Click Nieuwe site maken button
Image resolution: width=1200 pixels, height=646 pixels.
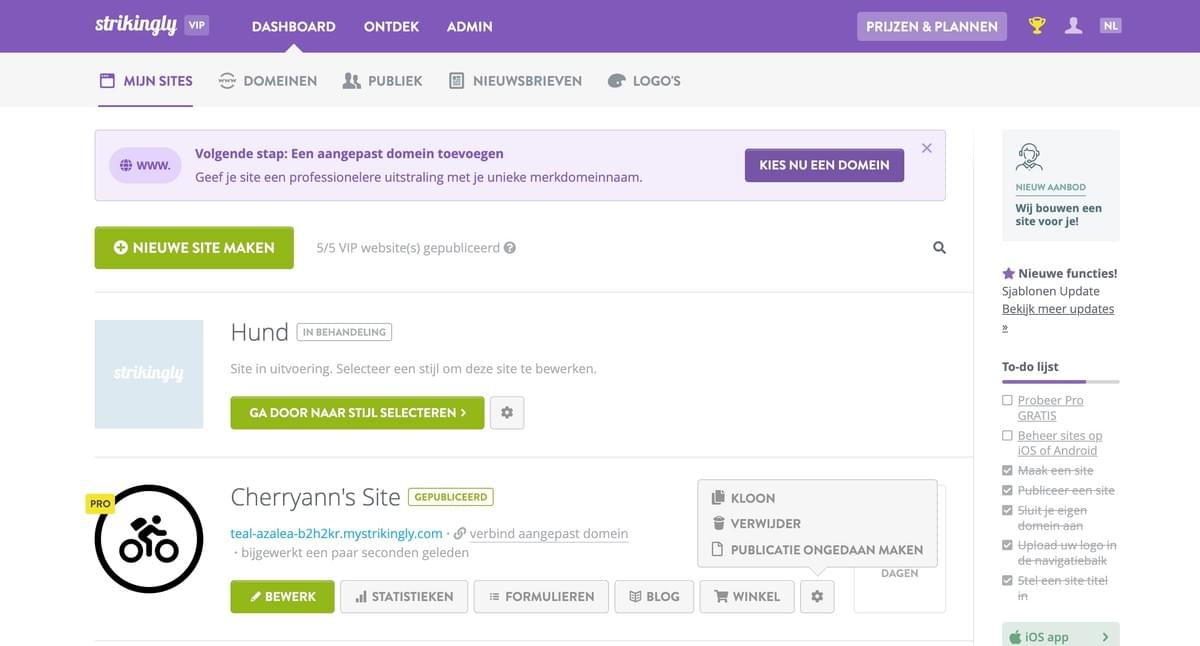[194, 248]
